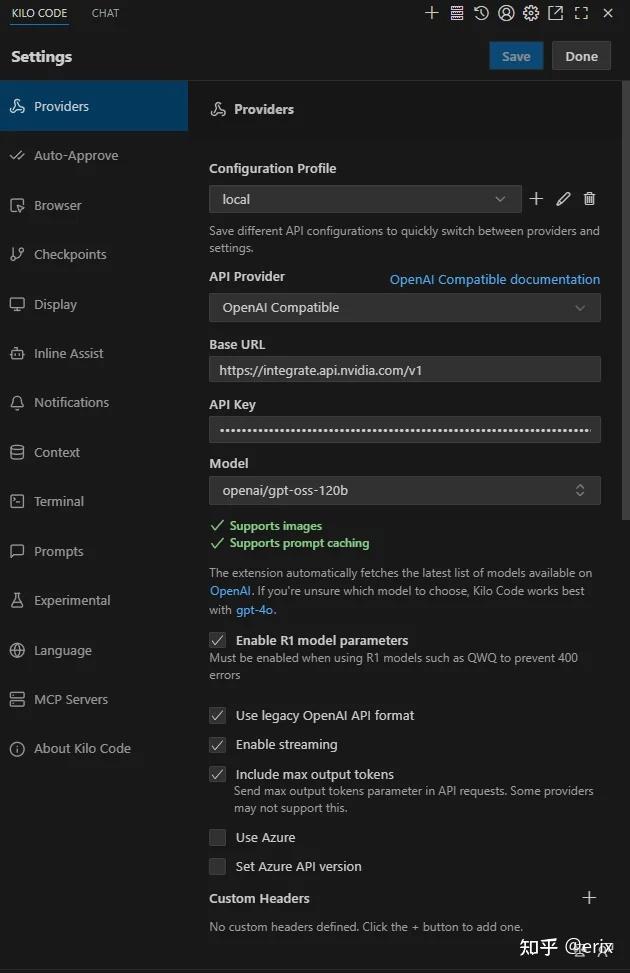Click the settings gear icon
This screenshot has width=630, height=973.
click(531, 13)
